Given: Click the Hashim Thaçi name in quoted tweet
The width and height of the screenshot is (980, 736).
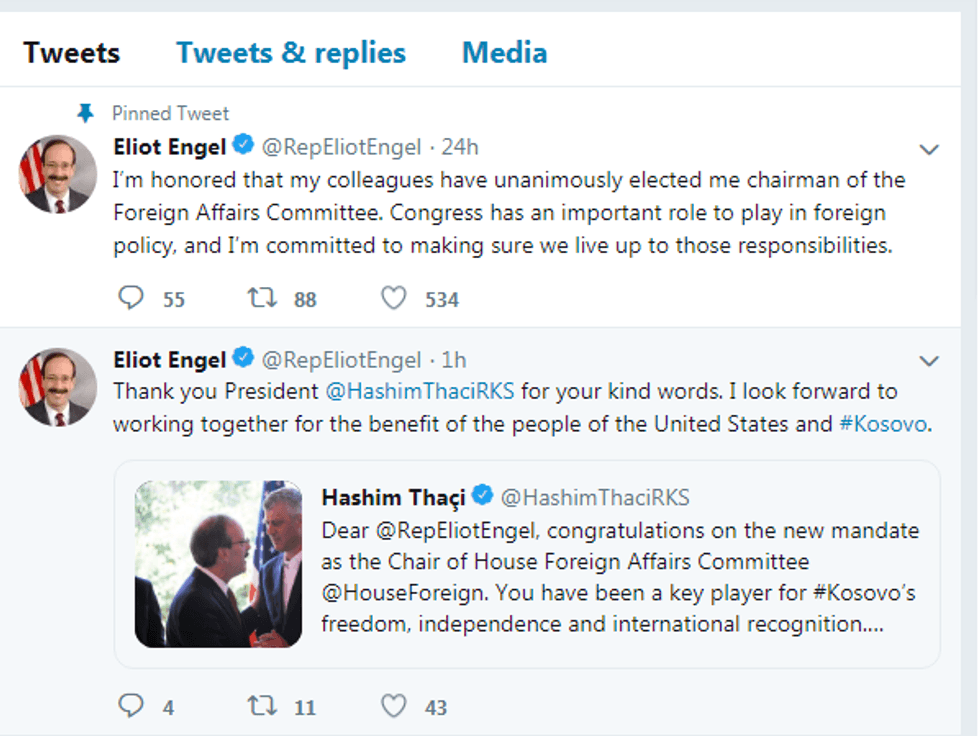Looking at the screenshot, I should tap(394, 497).
